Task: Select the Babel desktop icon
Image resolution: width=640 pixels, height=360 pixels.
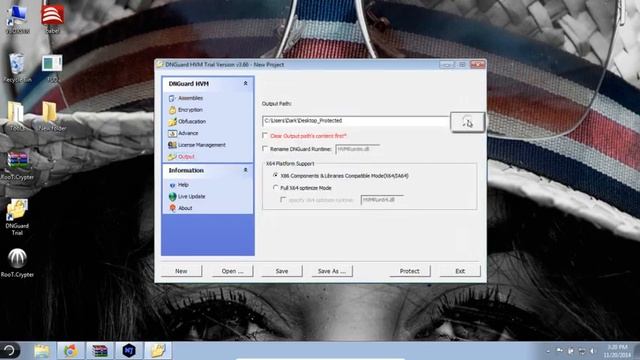Action: (52, 19)
